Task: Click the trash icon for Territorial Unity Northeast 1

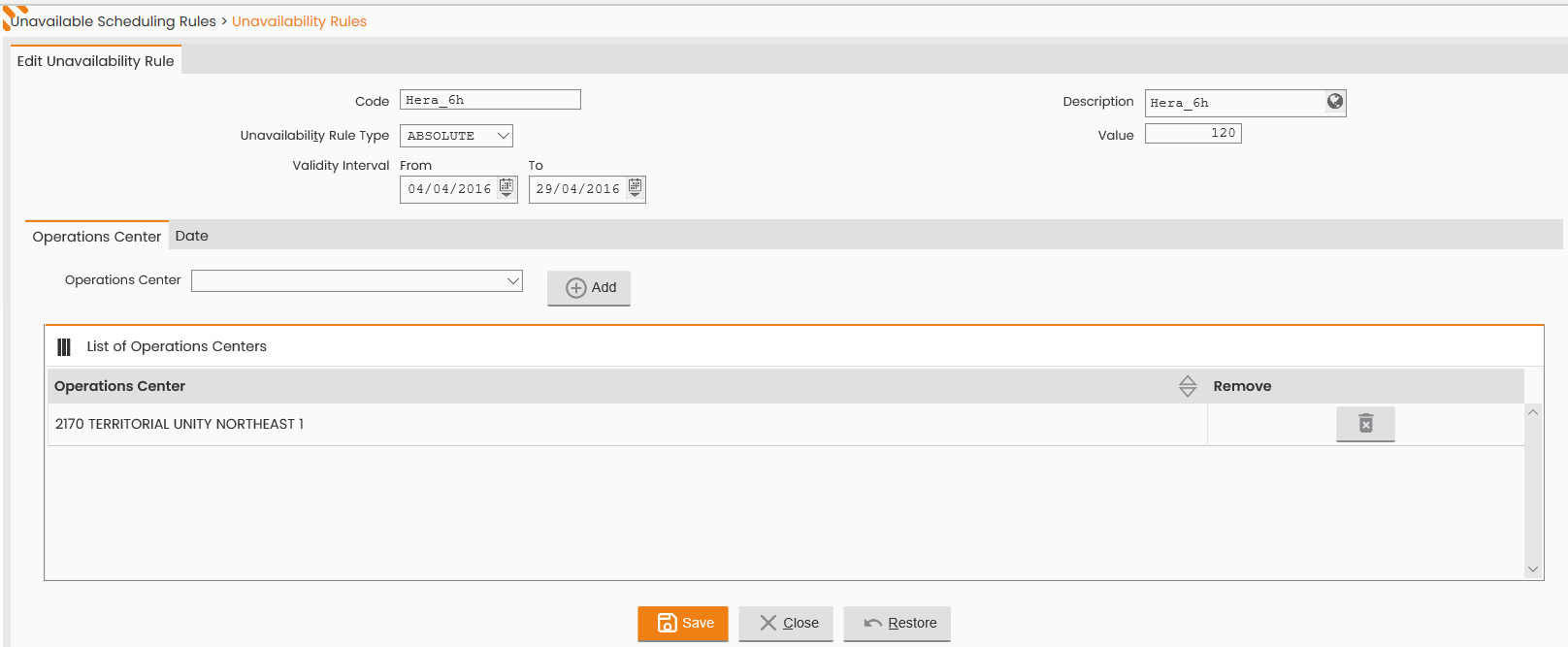Action: click(x=1365, y=424)
